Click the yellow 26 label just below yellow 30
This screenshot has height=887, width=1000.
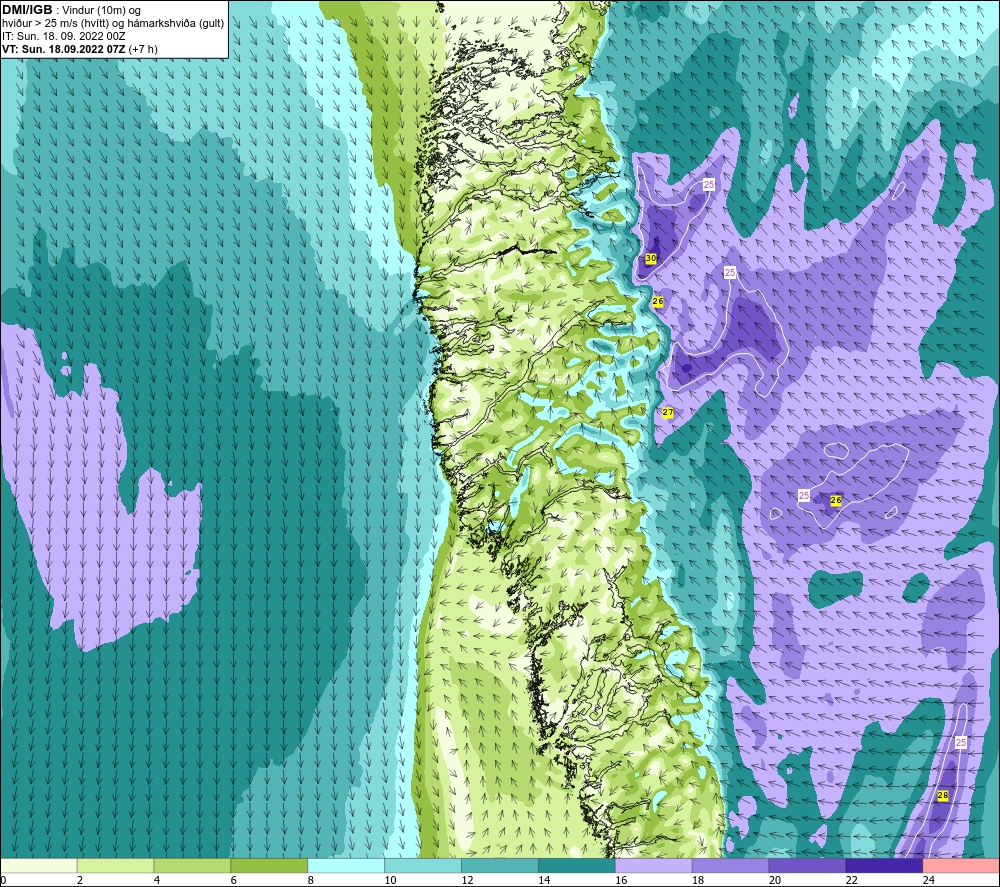coord(658,301)
